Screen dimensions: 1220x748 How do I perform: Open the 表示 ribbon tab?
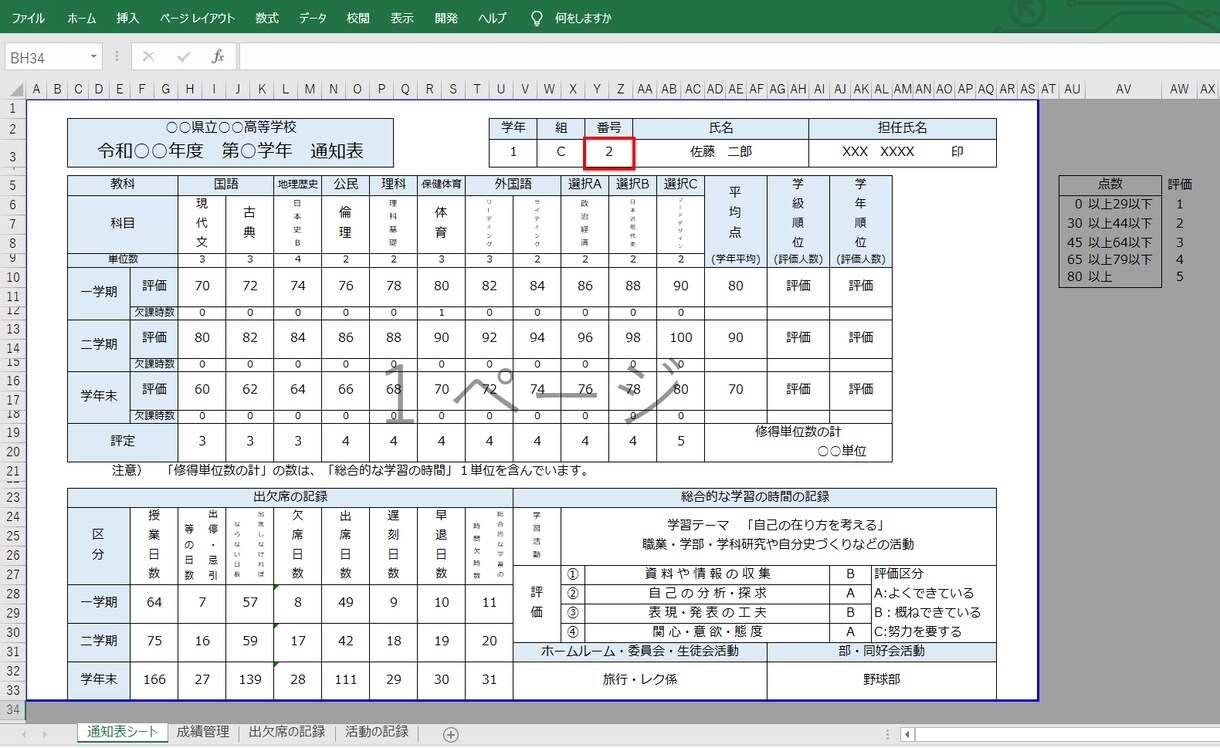(x=402, y=18)
